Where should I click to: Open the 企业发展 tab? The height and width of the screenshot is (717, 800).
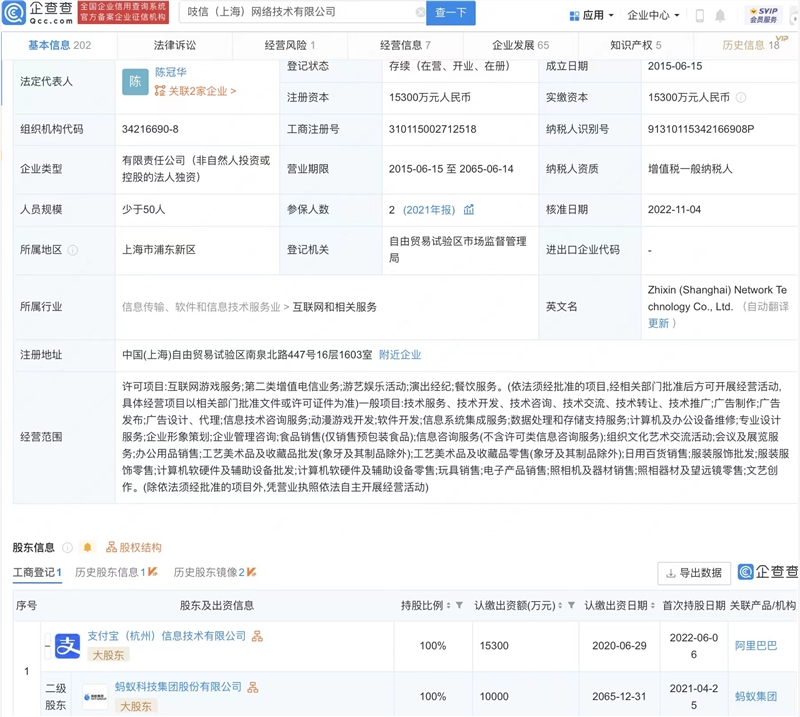point(520,45)
